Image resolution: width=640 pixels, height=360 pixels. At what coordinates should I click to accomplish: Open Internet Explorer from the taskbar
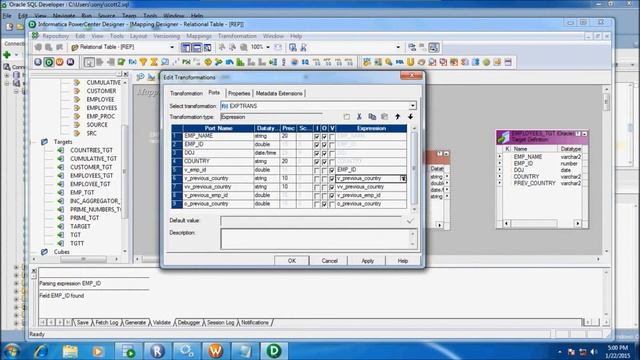41,351
